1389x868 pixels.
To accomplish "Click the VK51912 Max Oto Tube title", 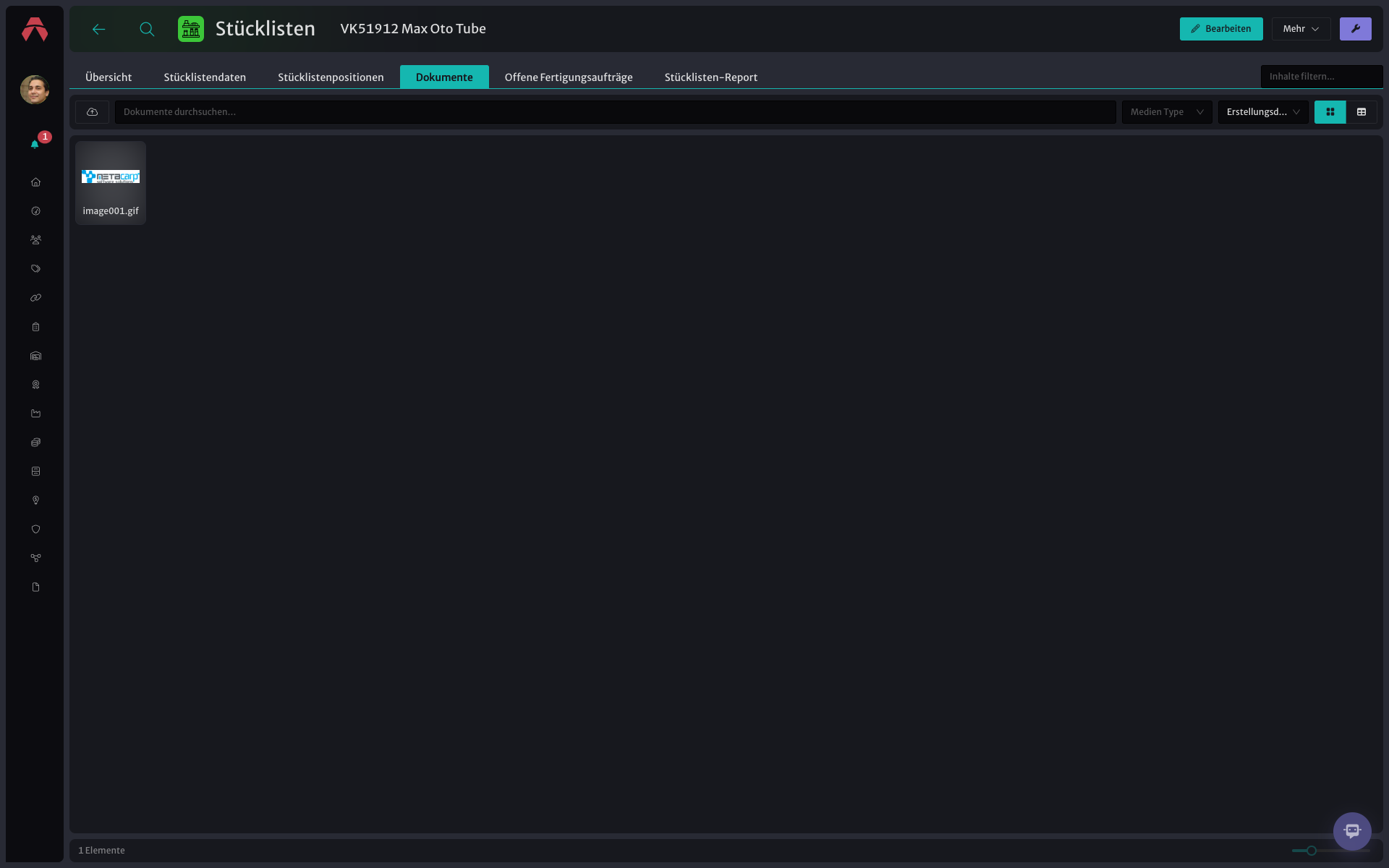I will 413,29.
